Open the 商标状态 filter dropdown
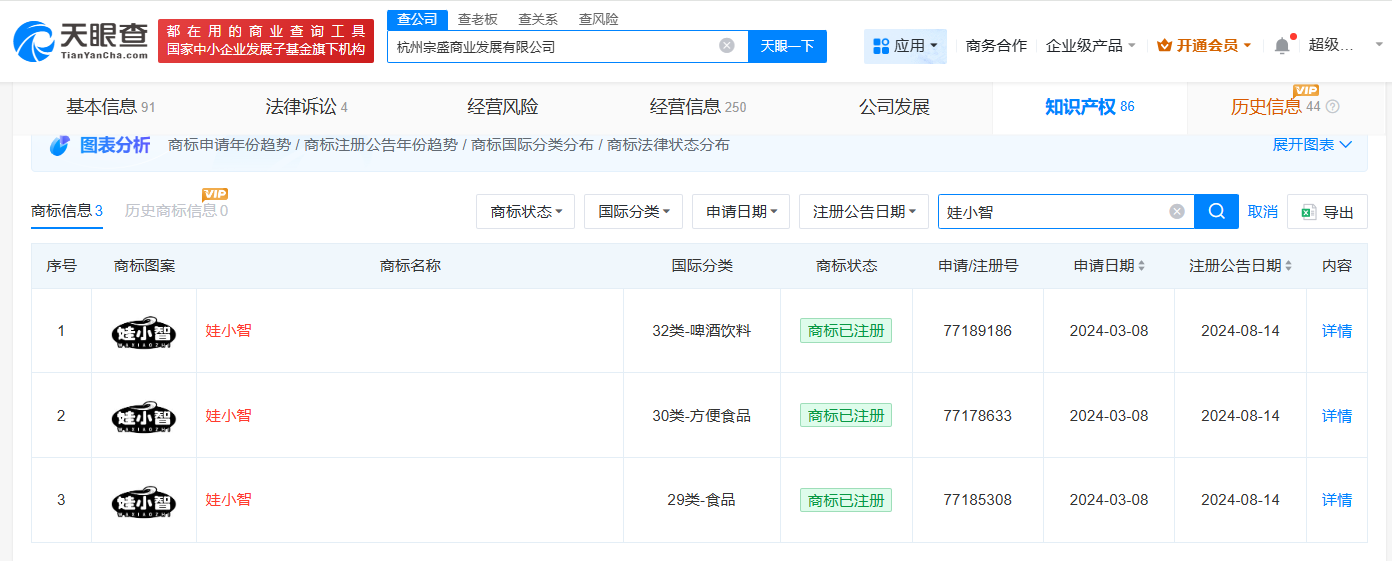 (526, 211)
